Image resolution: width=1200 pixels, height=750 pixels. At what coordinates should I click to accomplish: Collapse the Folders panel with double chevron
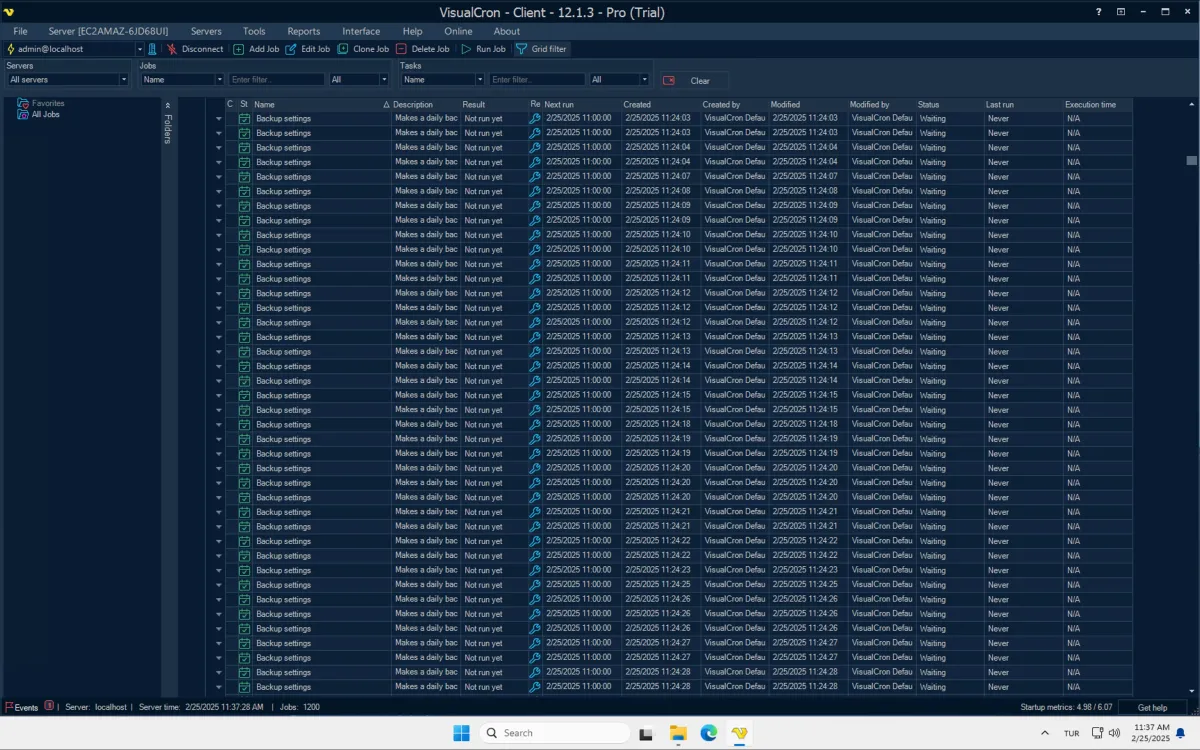pyautogui.click(x=168, y=105)
